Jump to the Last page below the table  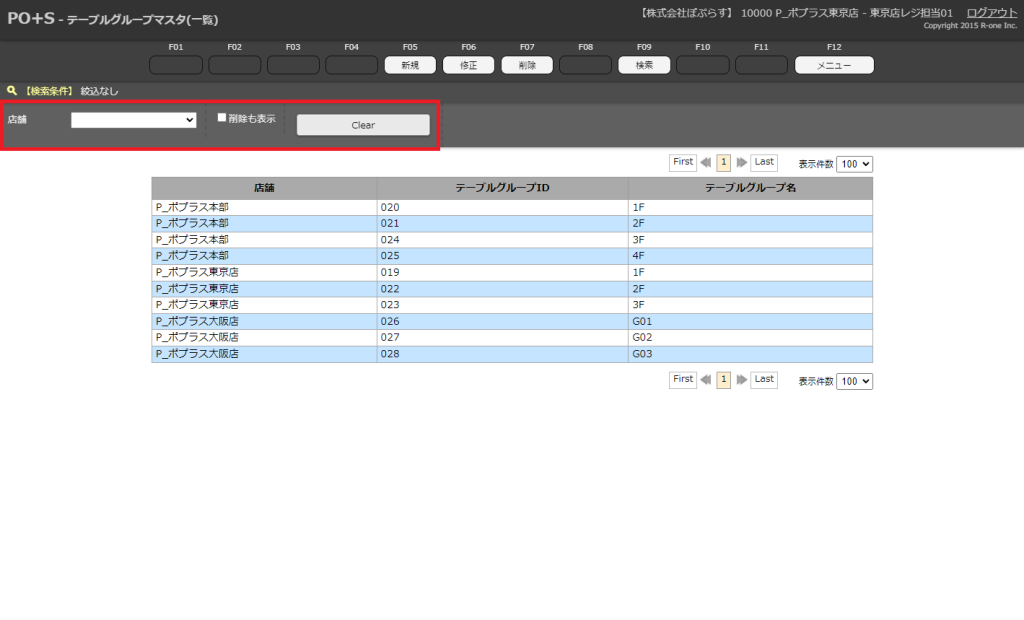coord(764,379)
